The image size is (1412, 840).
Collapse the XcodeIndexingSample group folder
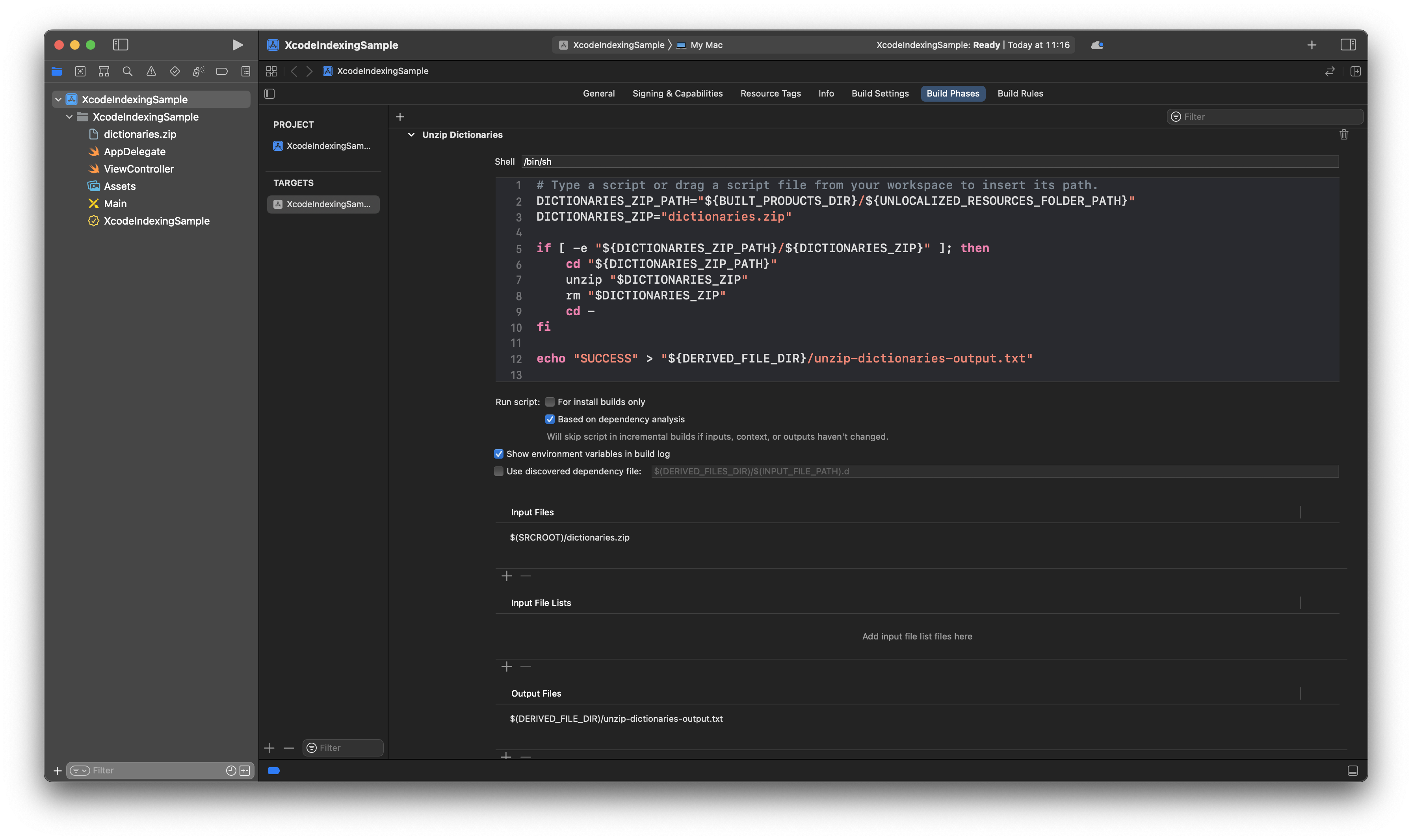click(70, 117)
